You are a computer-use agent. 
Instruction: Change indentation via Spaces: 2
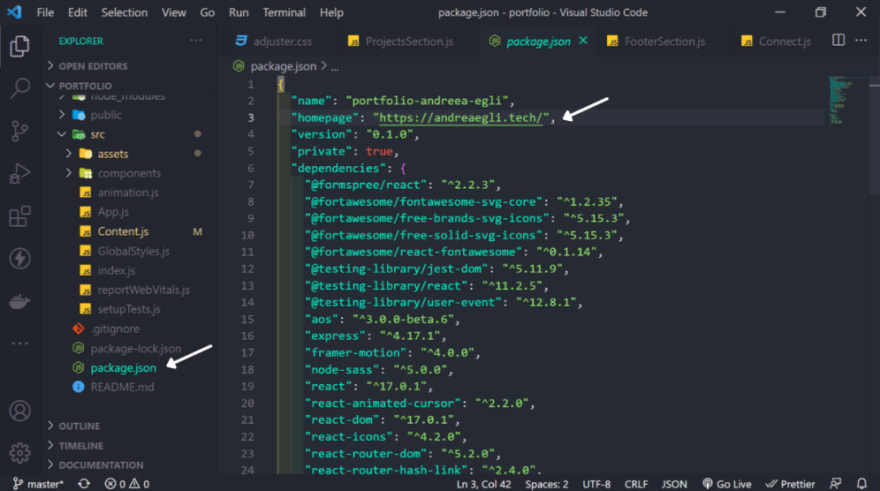[546, 484]
